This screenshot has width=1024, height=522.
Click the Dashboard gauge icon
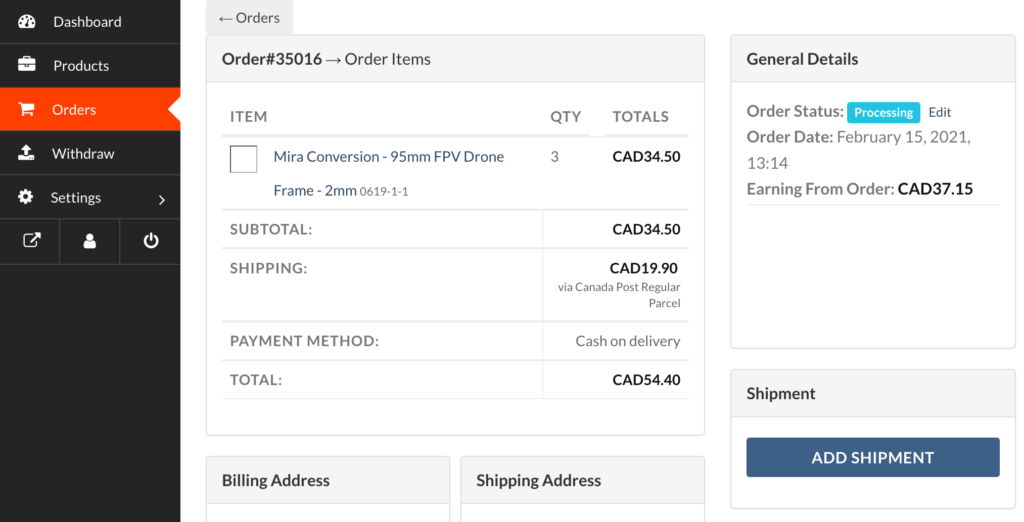pyautogui.click(x=27, y=22)
